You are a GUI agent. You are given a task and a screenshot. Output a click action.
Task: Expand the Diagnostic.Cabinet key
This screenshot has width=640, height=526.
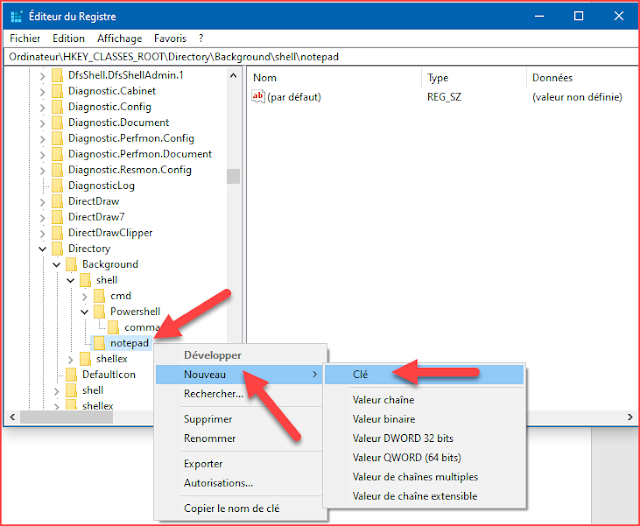pyautogui.click(x=42, y=92)
